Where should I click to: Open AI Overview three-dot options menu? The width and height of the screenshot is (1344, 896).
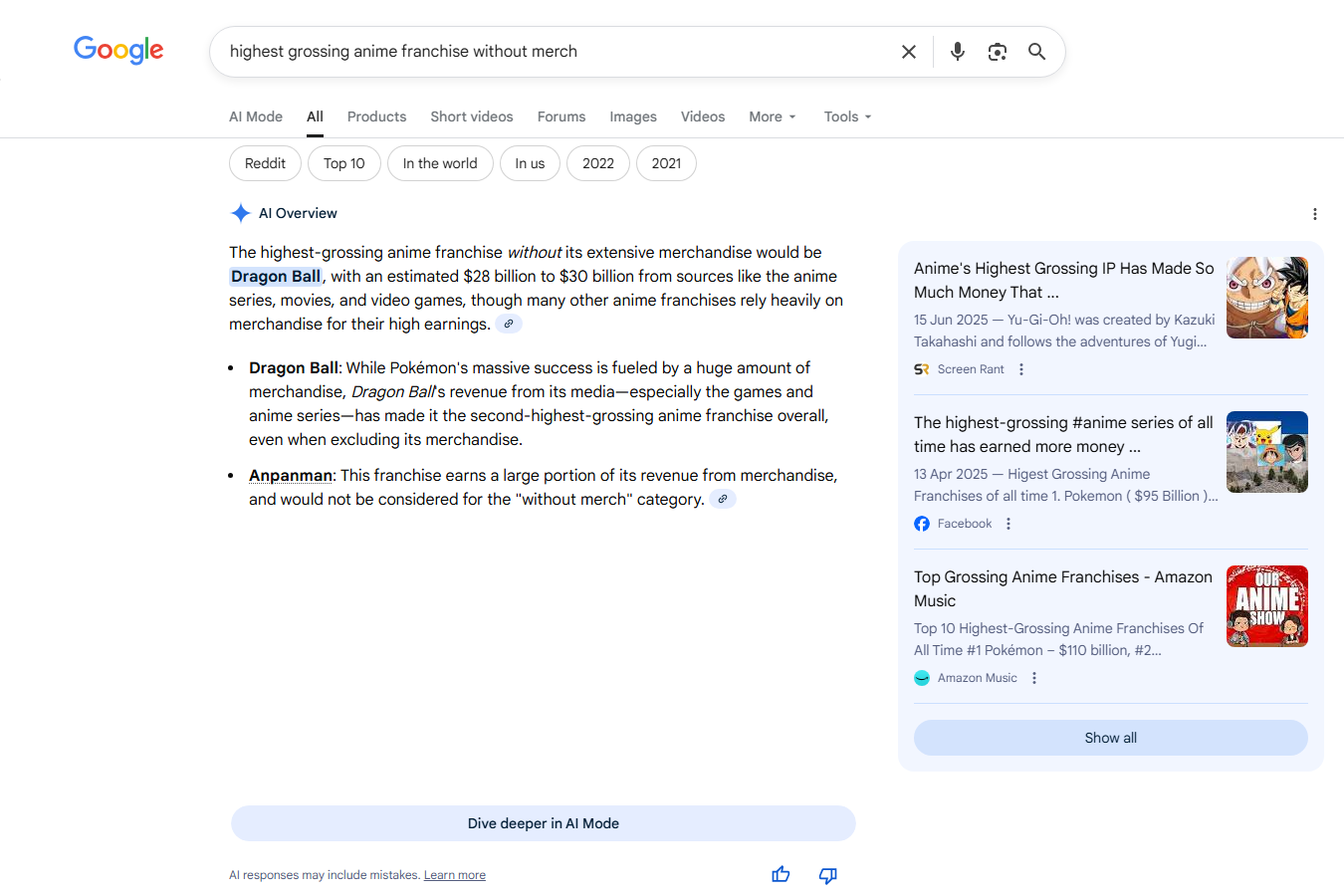point(1315,214)
